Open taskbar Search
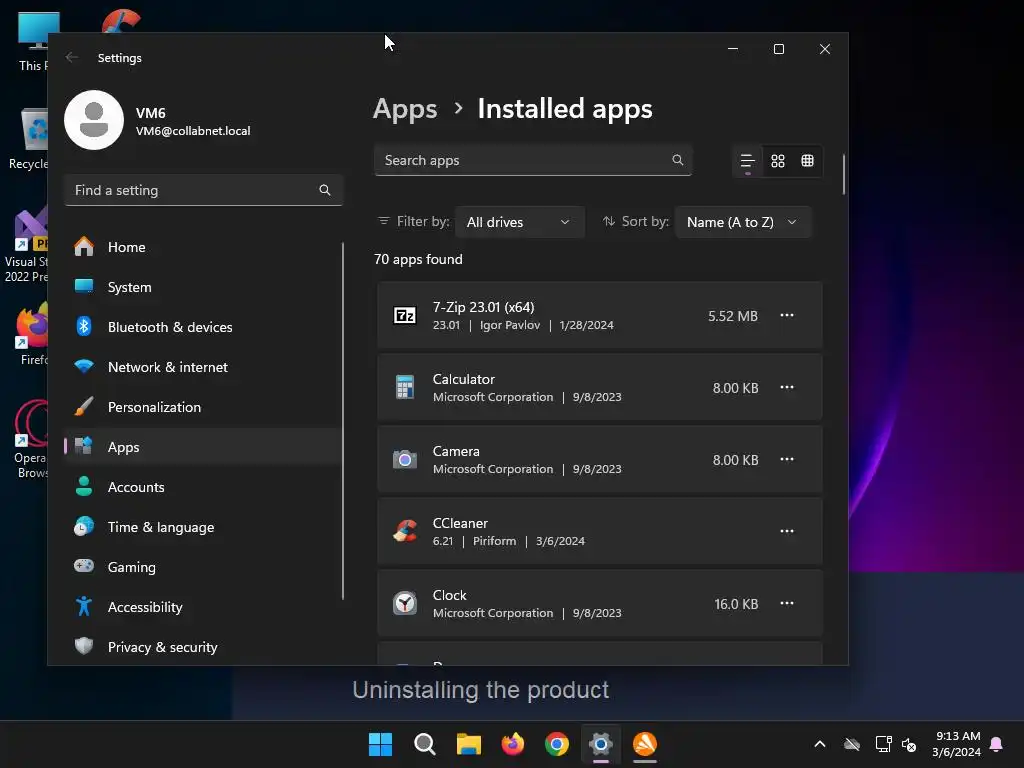Image resolution: width=1024 pixels, height=768 pixels. tap(424, 744)
